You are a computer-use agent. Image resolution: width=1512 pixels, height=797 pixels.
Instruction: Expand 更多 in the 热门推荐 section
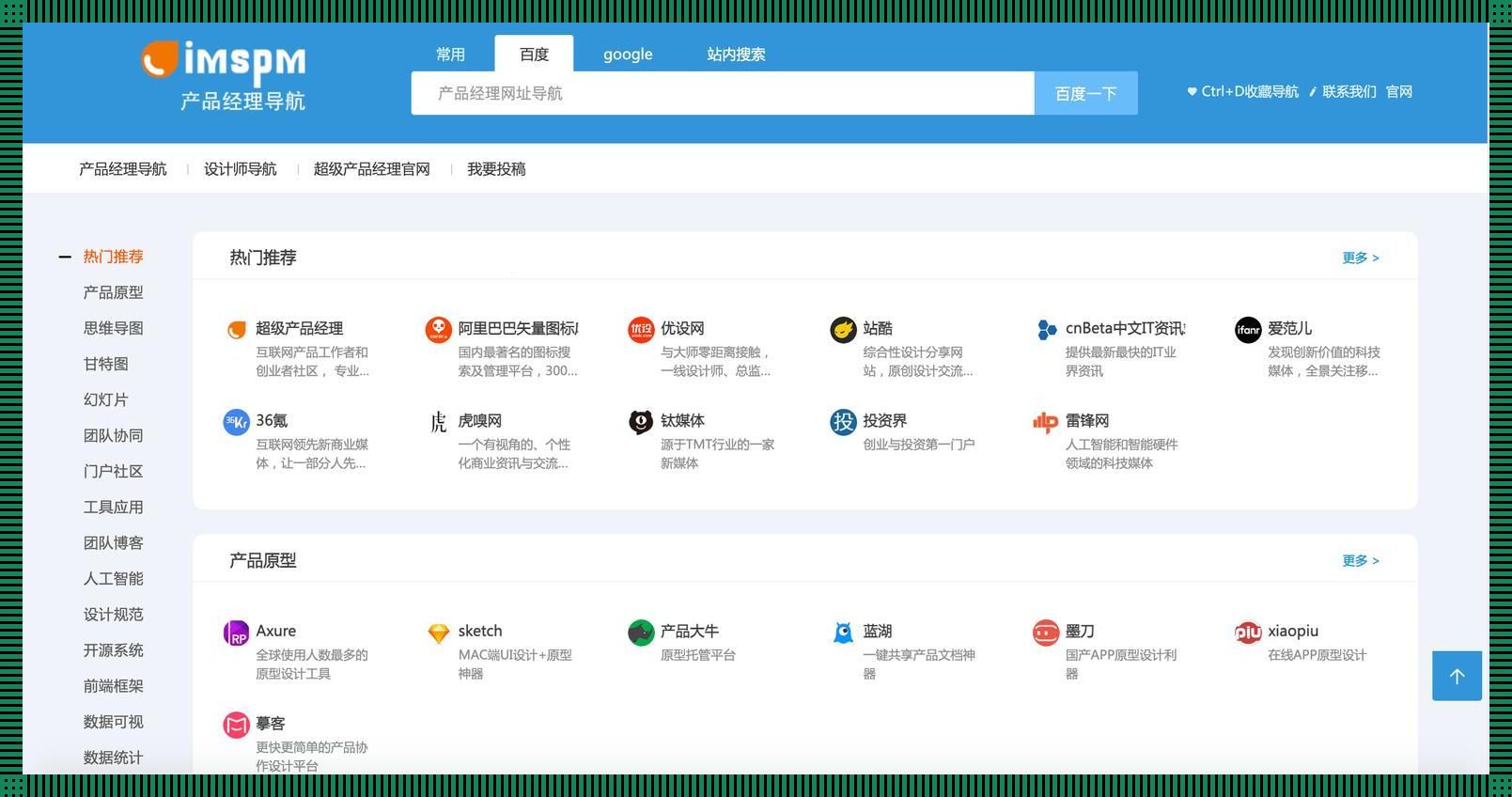(x=1361, y=258)
